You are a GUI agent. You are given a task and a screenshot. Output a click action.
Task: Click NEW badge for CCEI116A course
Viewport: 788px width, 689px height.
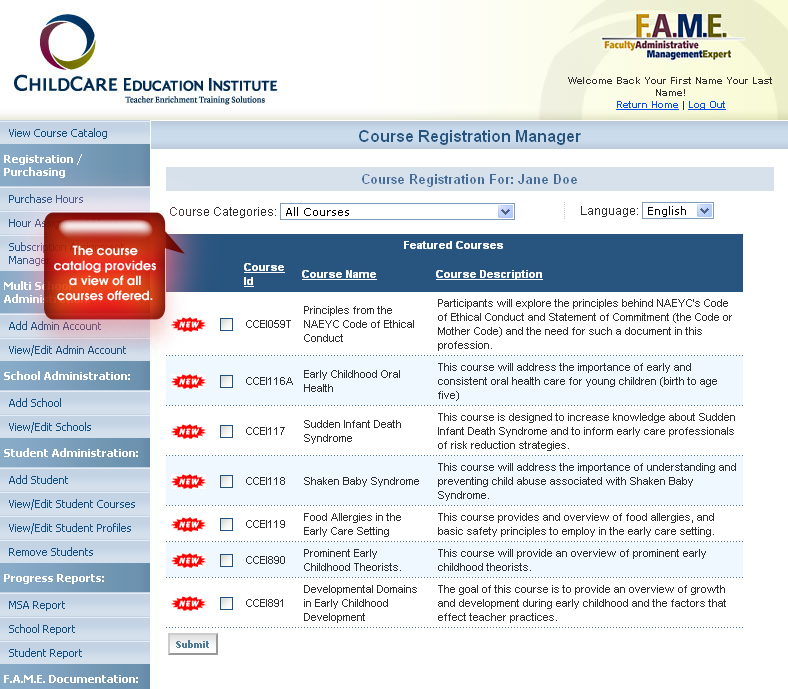(x=188, y=381)
